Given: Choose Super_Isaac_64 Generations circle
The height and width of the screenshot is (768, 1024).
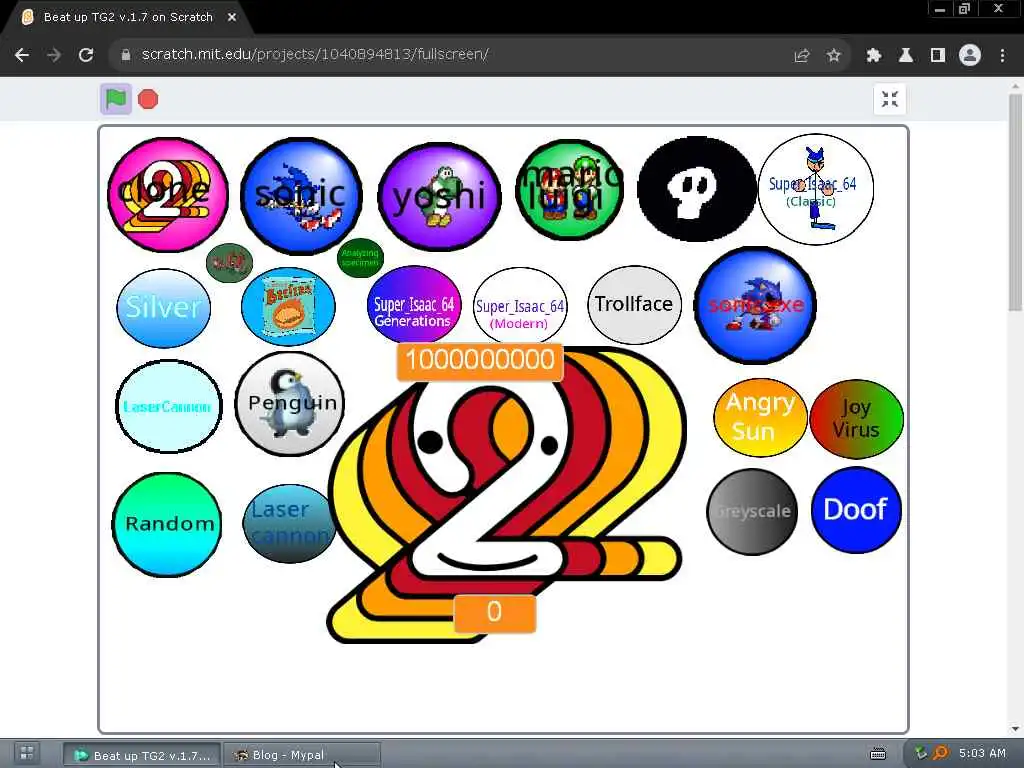Looking at the screenshot, I should (x=414, y=304).
